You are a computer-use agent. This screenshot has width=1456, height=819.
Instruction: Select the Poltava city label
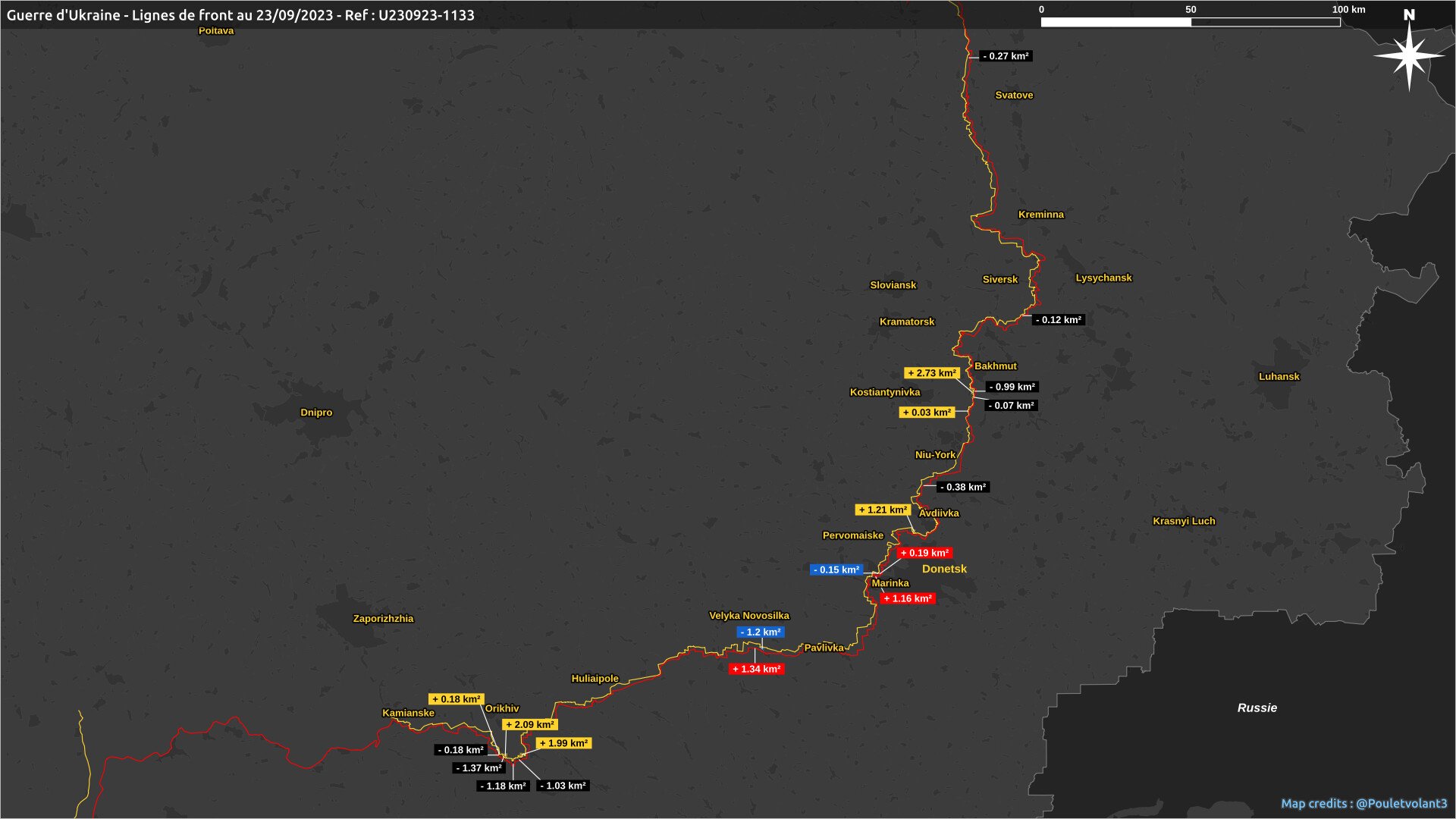tap(216, 31)
